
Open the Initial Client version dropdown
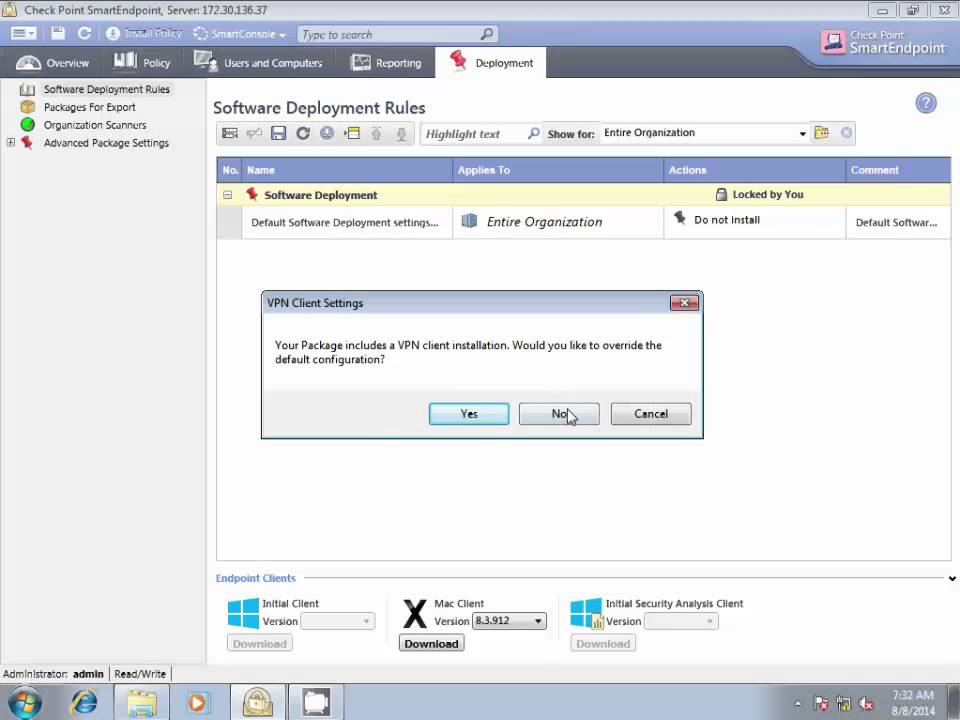[338, 621]
